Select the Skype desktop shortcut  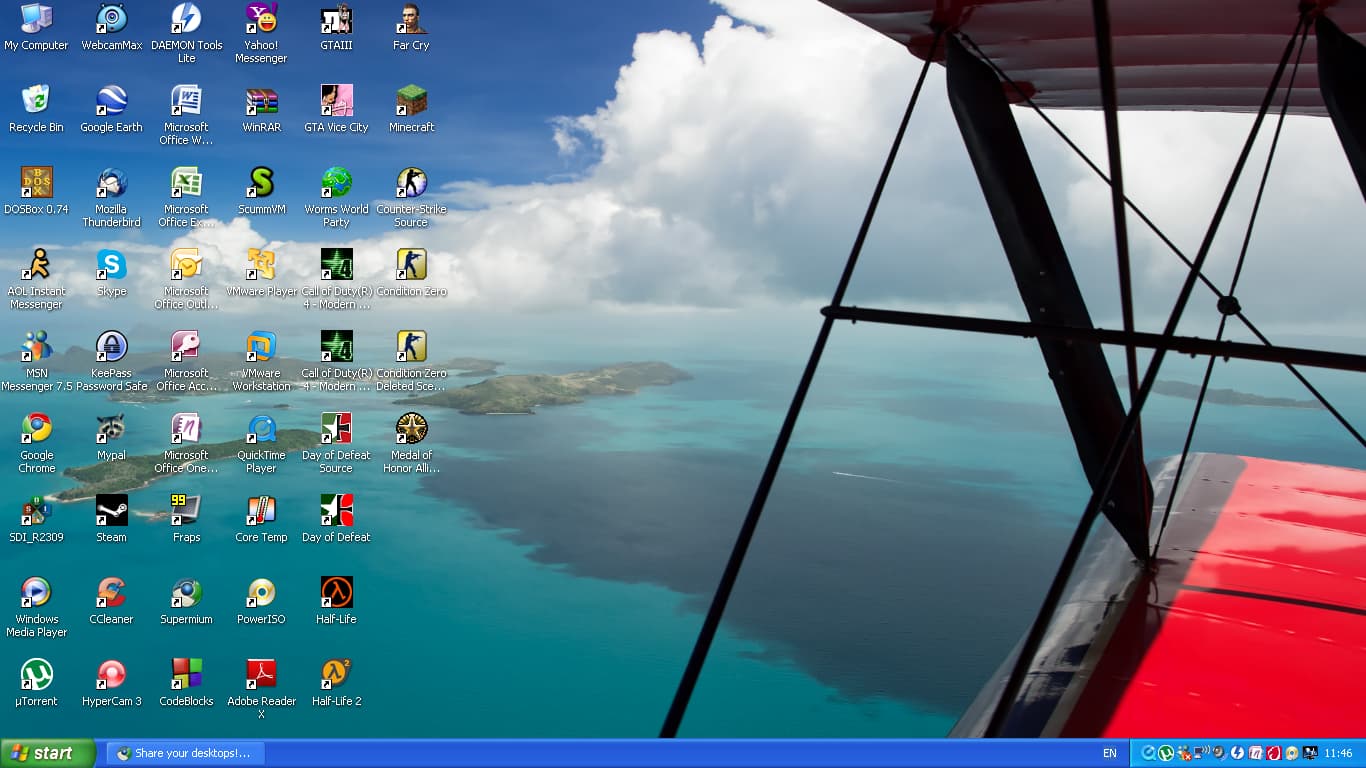[111, 265]
